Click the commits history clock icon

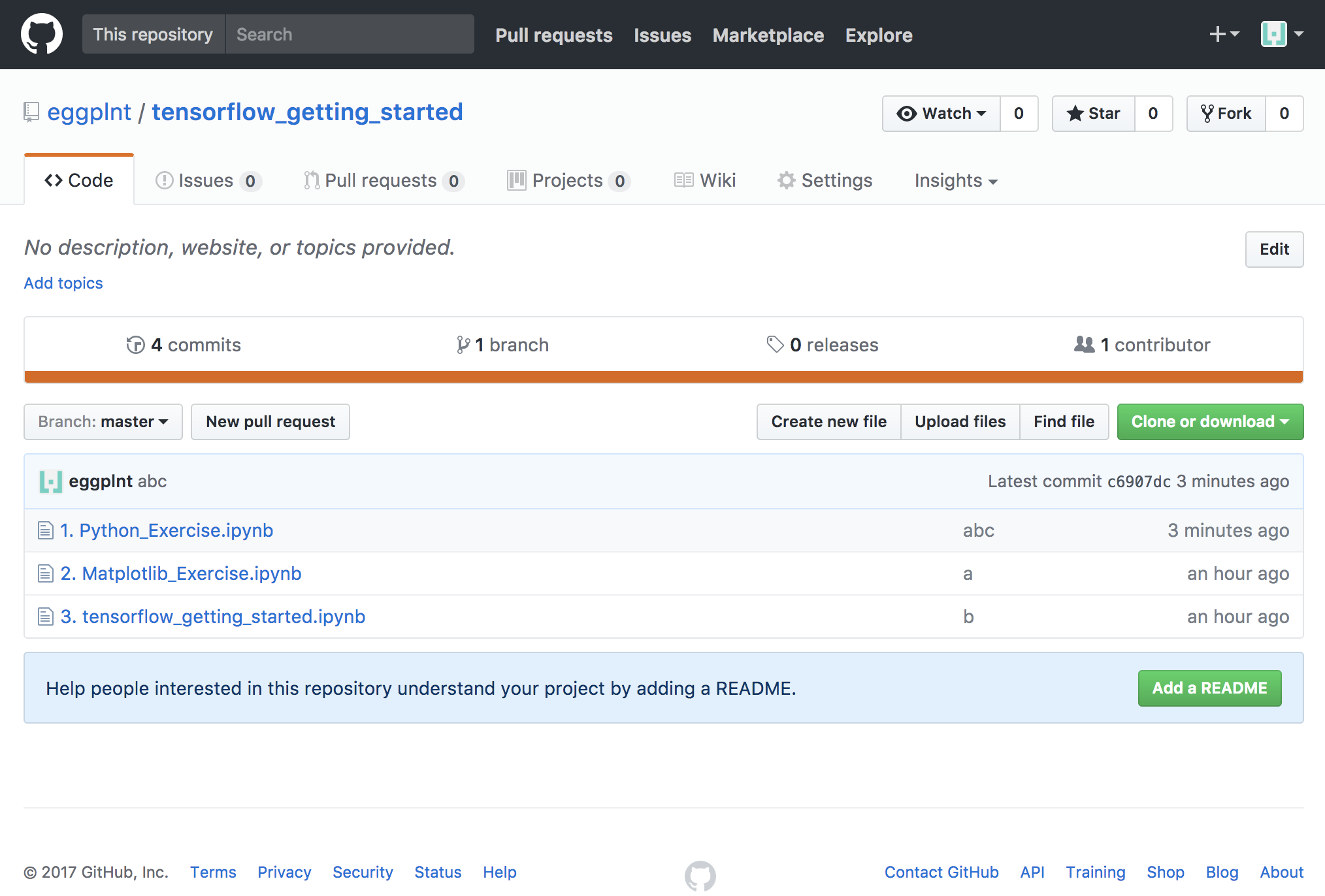(x=135, y=345)
